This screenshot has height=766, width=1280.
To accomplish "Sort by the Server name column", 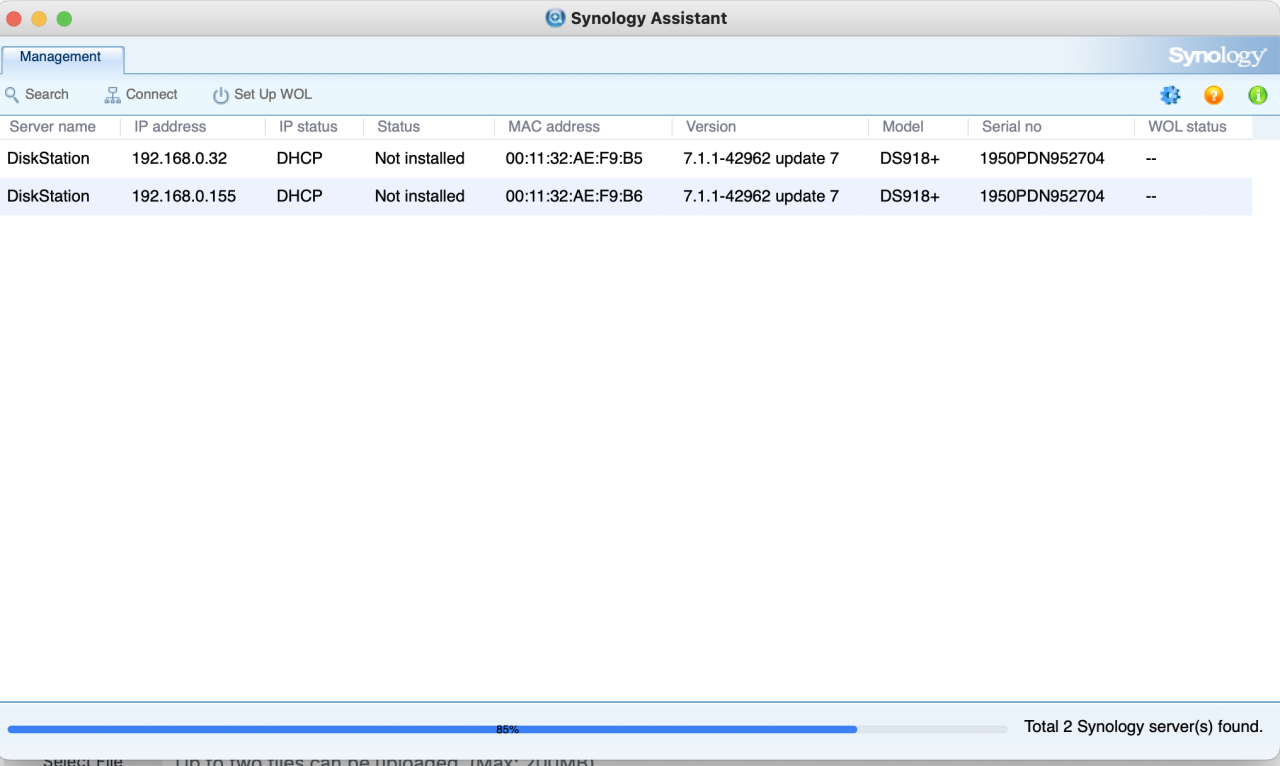I will [52, 127].
